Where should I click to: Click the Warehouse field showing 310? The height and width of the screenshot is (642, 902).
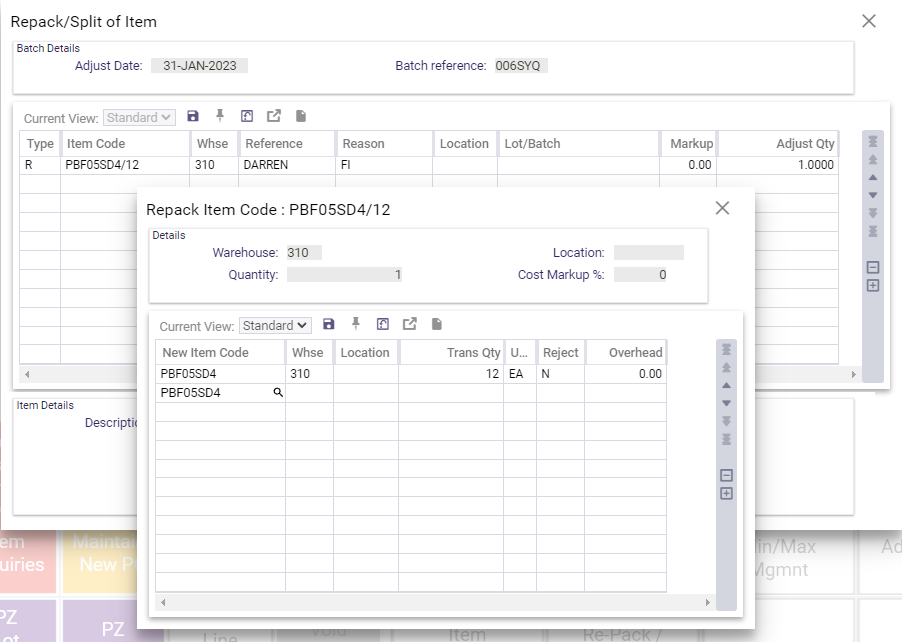304,253
